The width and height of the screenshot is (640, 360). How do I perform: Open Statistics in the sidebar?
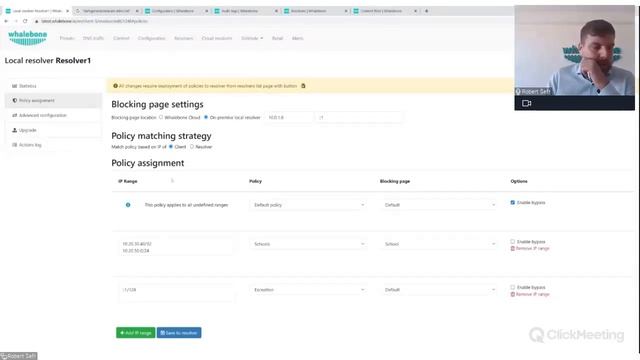[53, 86]
